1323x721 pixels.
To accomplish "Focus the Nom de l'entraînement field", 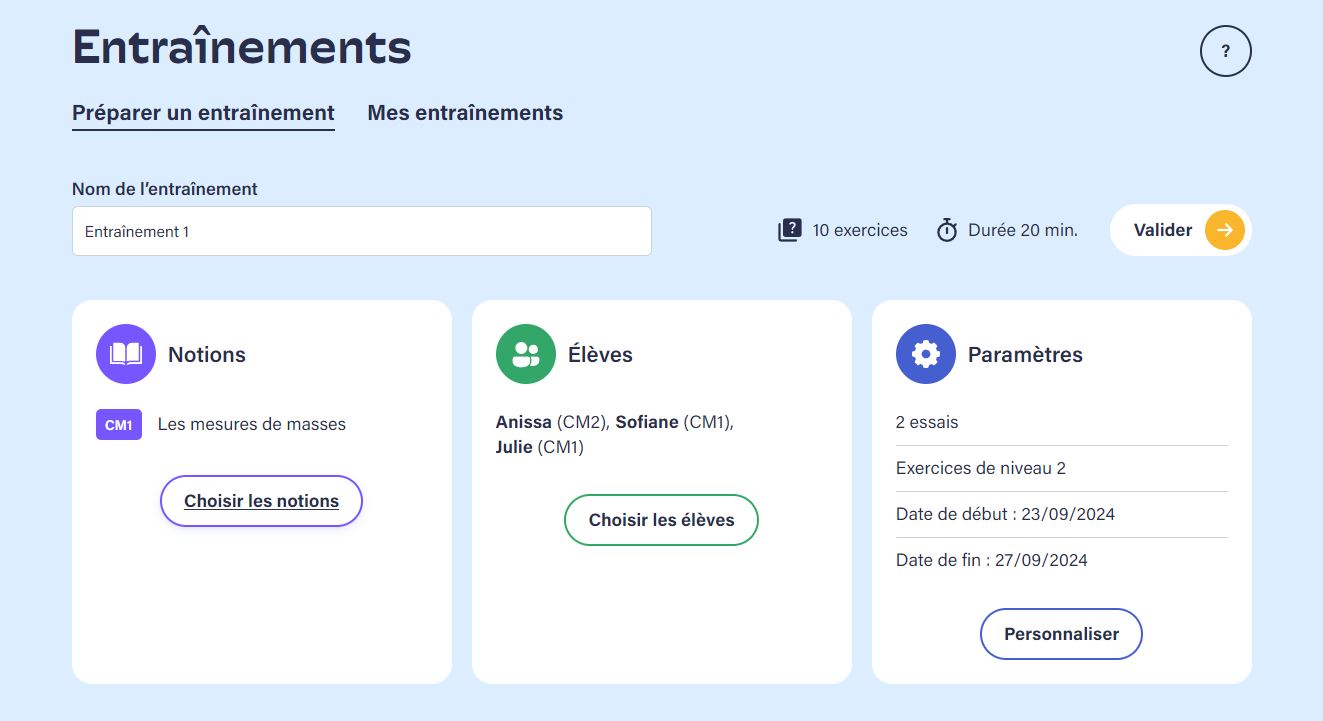I will click(361, 231).
